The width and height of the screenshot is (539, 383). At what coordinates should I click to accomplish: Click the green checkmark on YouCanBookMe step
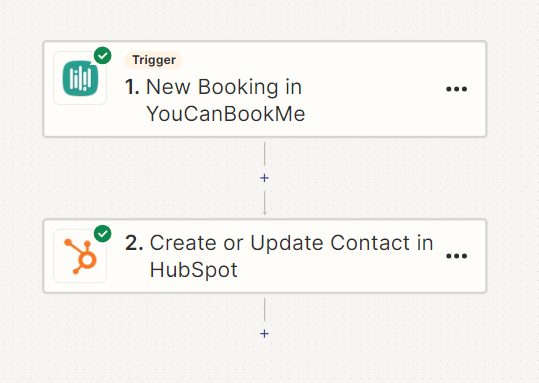pos(102,55)
